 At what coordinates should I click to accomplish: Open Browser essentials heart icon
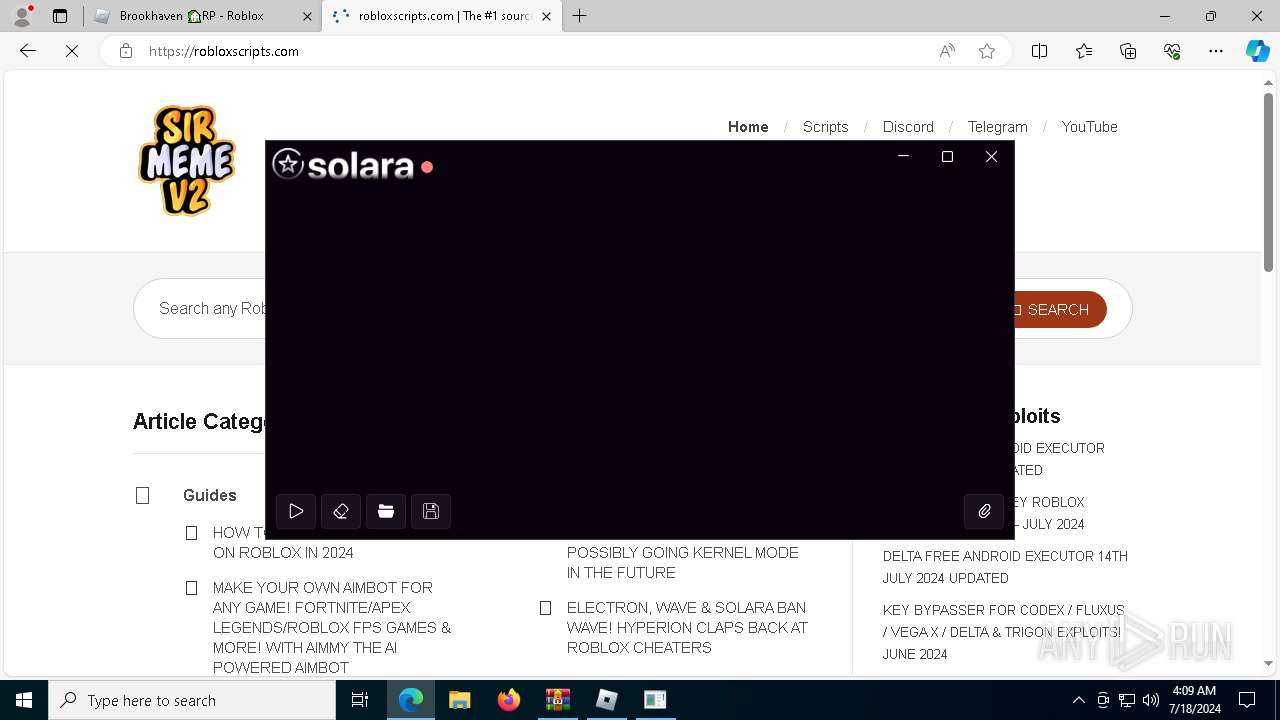coord(1172,51)
